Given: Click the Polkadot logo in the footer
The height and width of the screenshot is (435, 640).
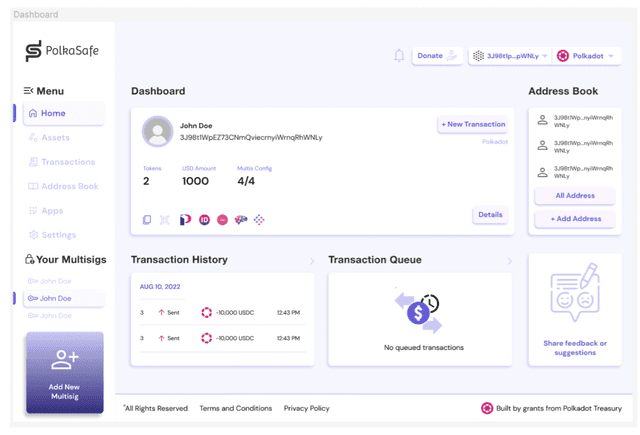Looking at the screenshot, I should (487, 408).
